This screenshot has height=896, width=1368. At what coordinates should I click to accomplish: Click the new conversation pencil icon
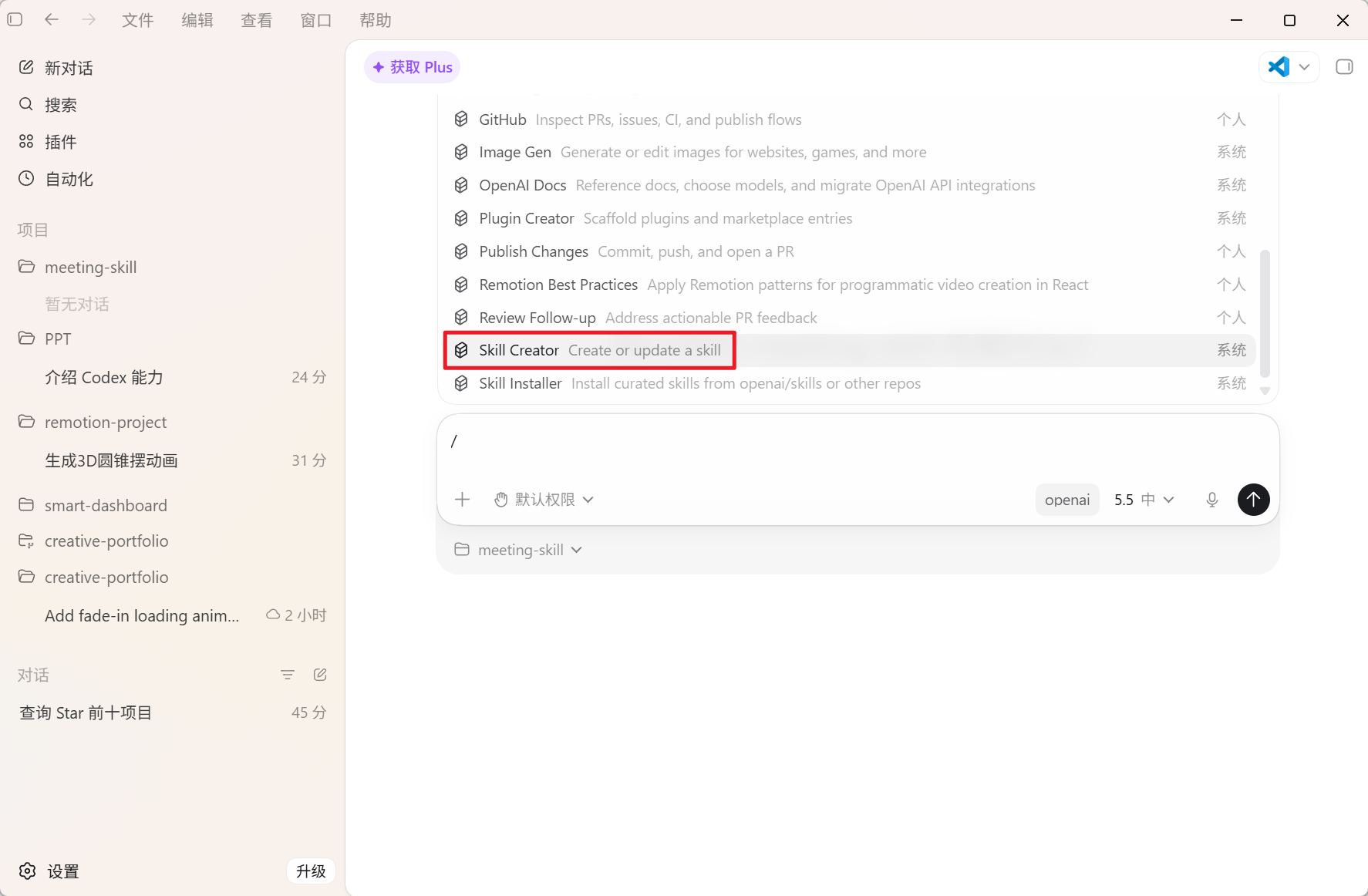26,68
